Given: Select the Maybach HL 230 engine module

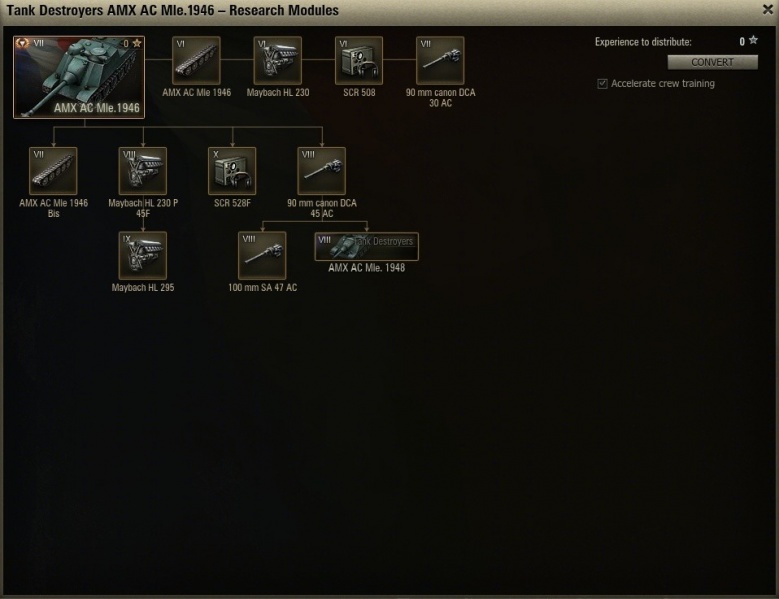Looking at the screenshot, I should (x=278, y=61).
